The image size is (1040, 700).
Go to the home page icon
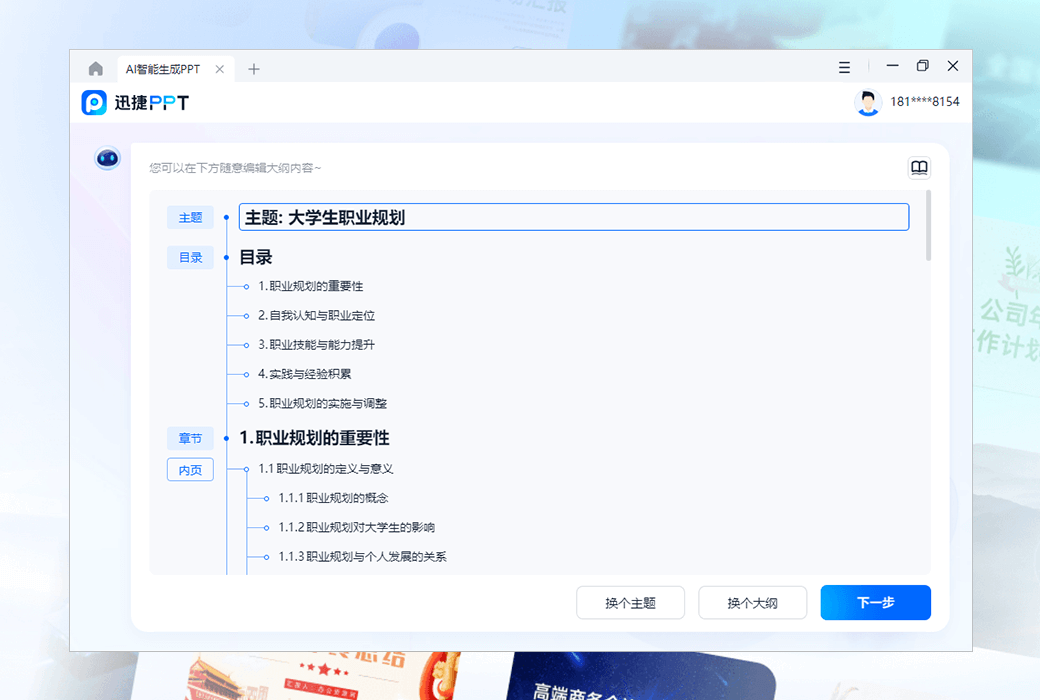(96, 69)
